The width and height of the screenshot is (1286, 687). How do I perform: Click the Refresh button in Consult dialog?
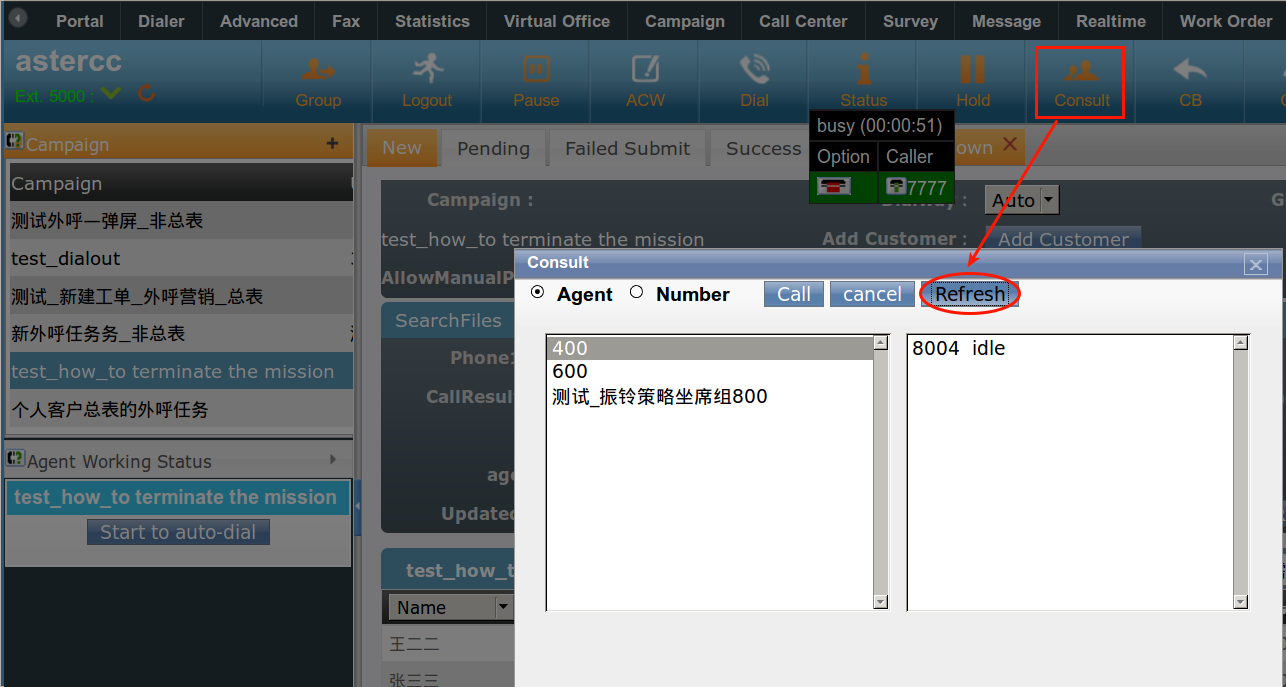pos(969,294)
